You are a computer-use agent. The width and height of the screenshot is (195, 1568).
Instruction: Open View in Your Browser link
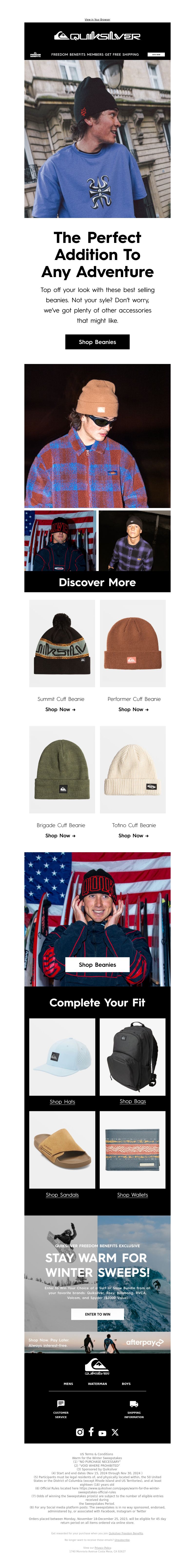97,20
